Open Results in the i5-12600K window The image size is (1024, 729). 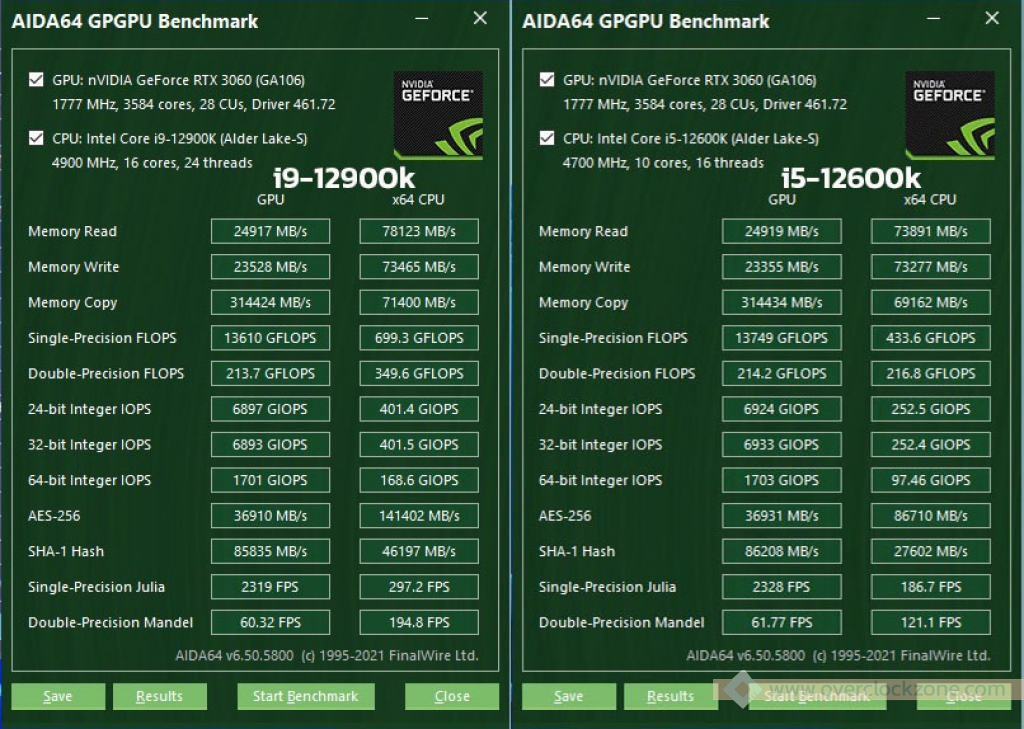(x=671, y=696)
